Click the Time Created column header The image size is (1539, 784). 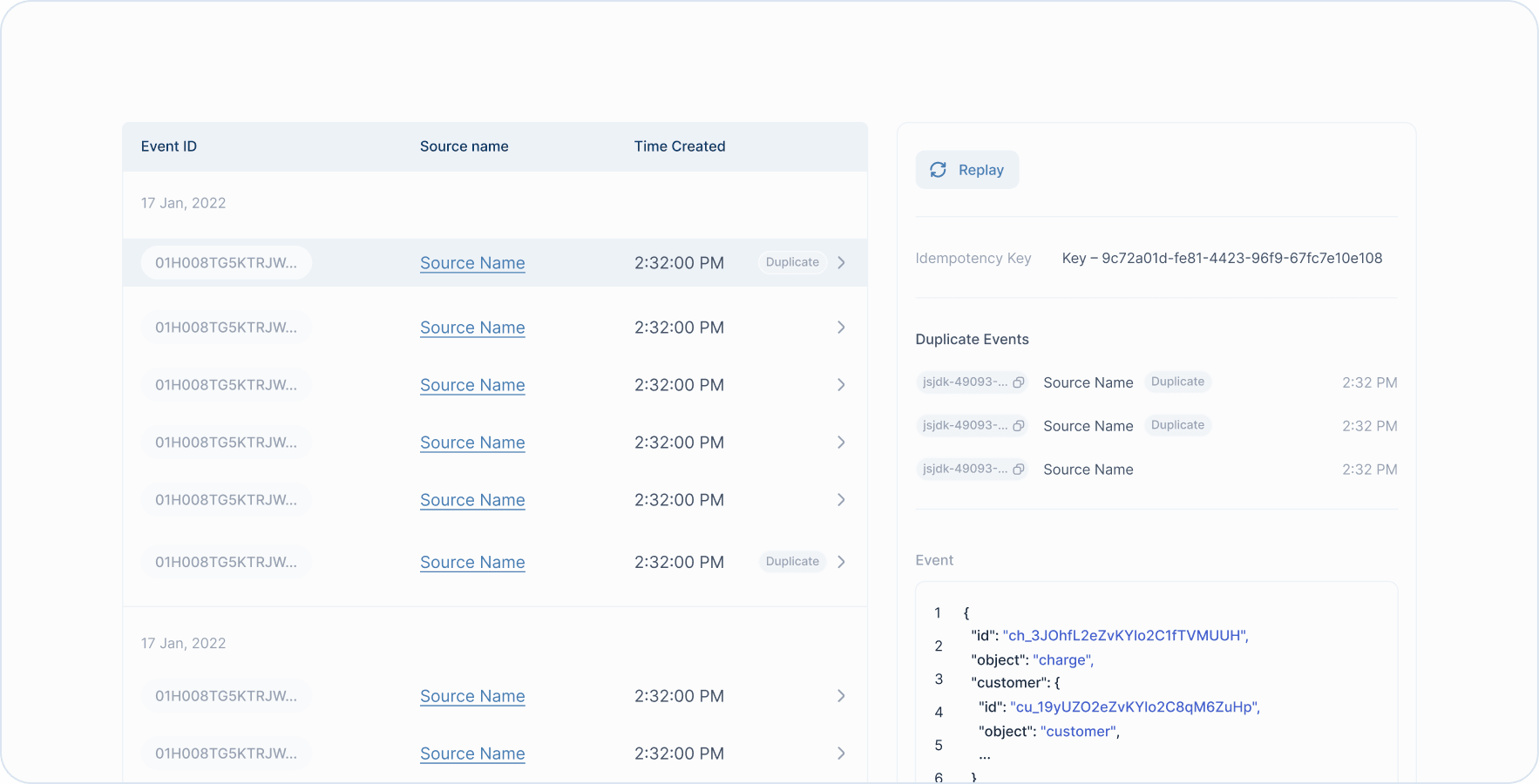tap(679, 146)
